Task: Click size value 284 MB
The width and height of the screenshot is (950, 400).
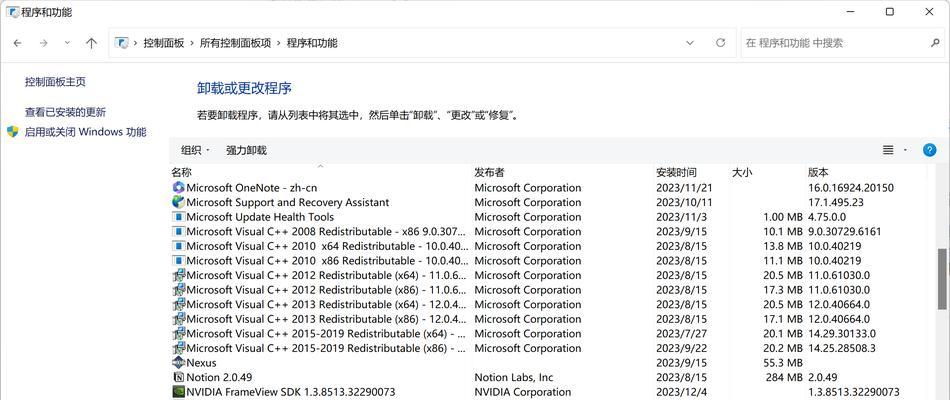Action: [x=786, y=377]
